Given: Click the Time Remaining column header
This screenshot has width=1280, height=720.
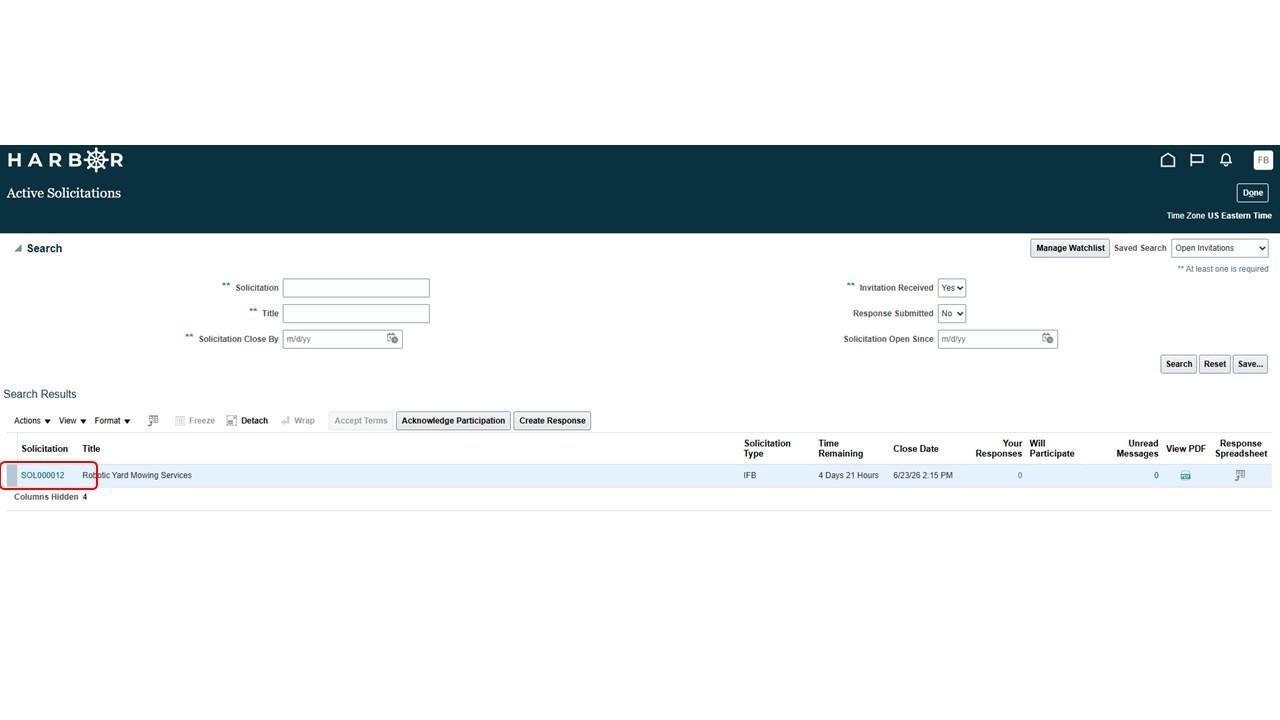Looking at the screenshot, I should [841, 449].
